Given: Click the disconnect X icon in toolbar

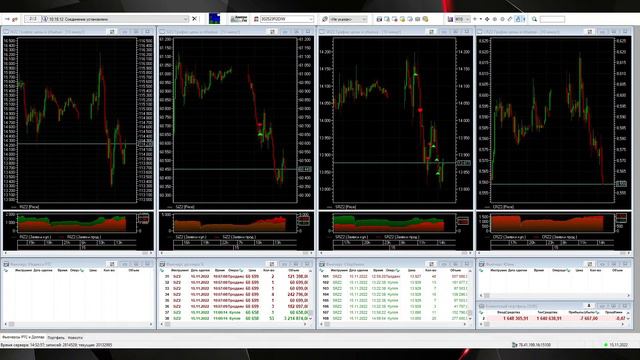Looking at the screenshot, I should pyautogui.click(x=194, y=19).
